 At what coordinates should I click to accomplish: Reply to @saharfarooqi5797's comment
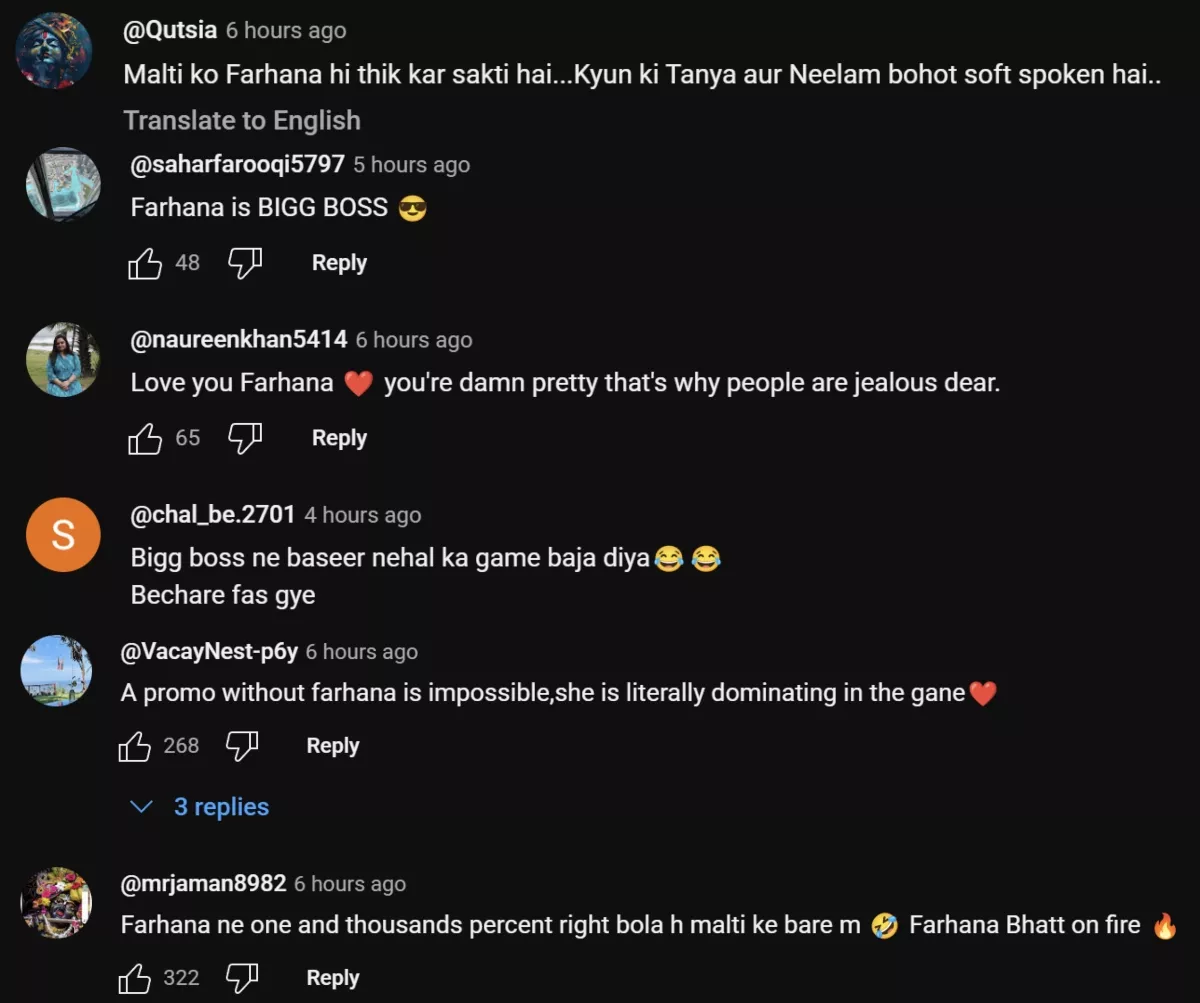(339, 263)
